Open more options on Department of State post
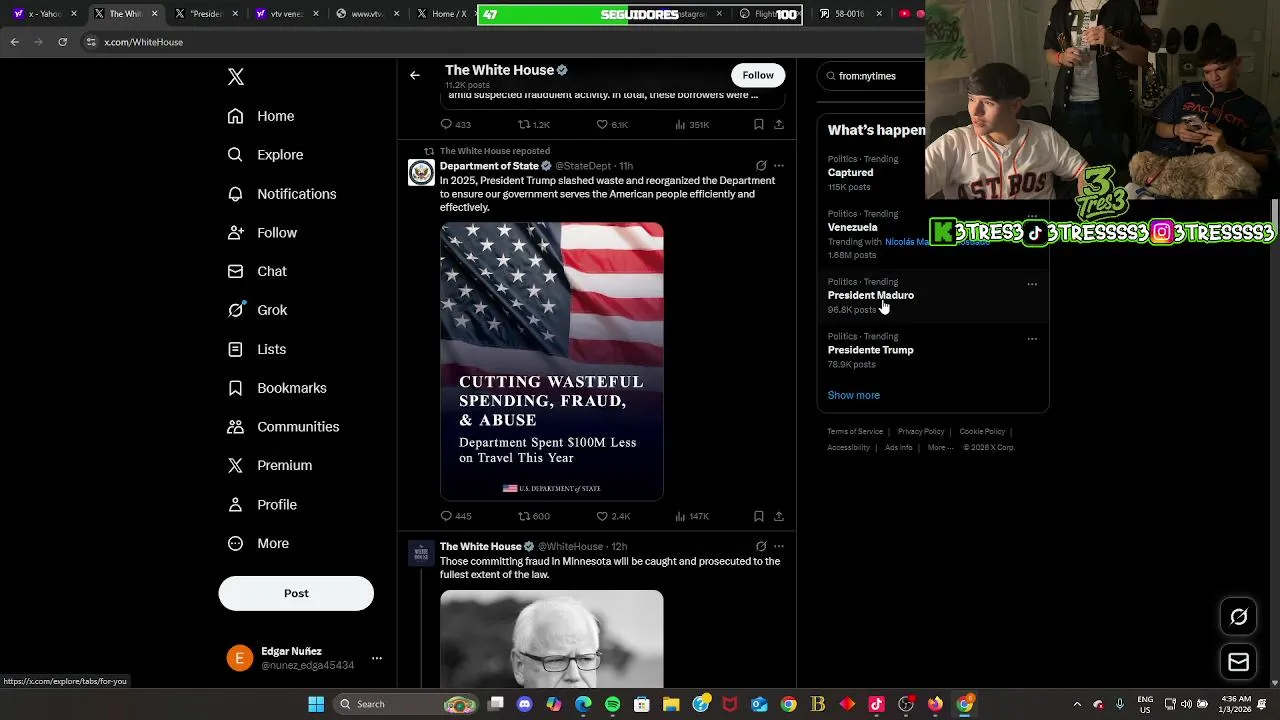This screenshot has width=1280, height=720. pyautogui.click(x=779, y=166)
